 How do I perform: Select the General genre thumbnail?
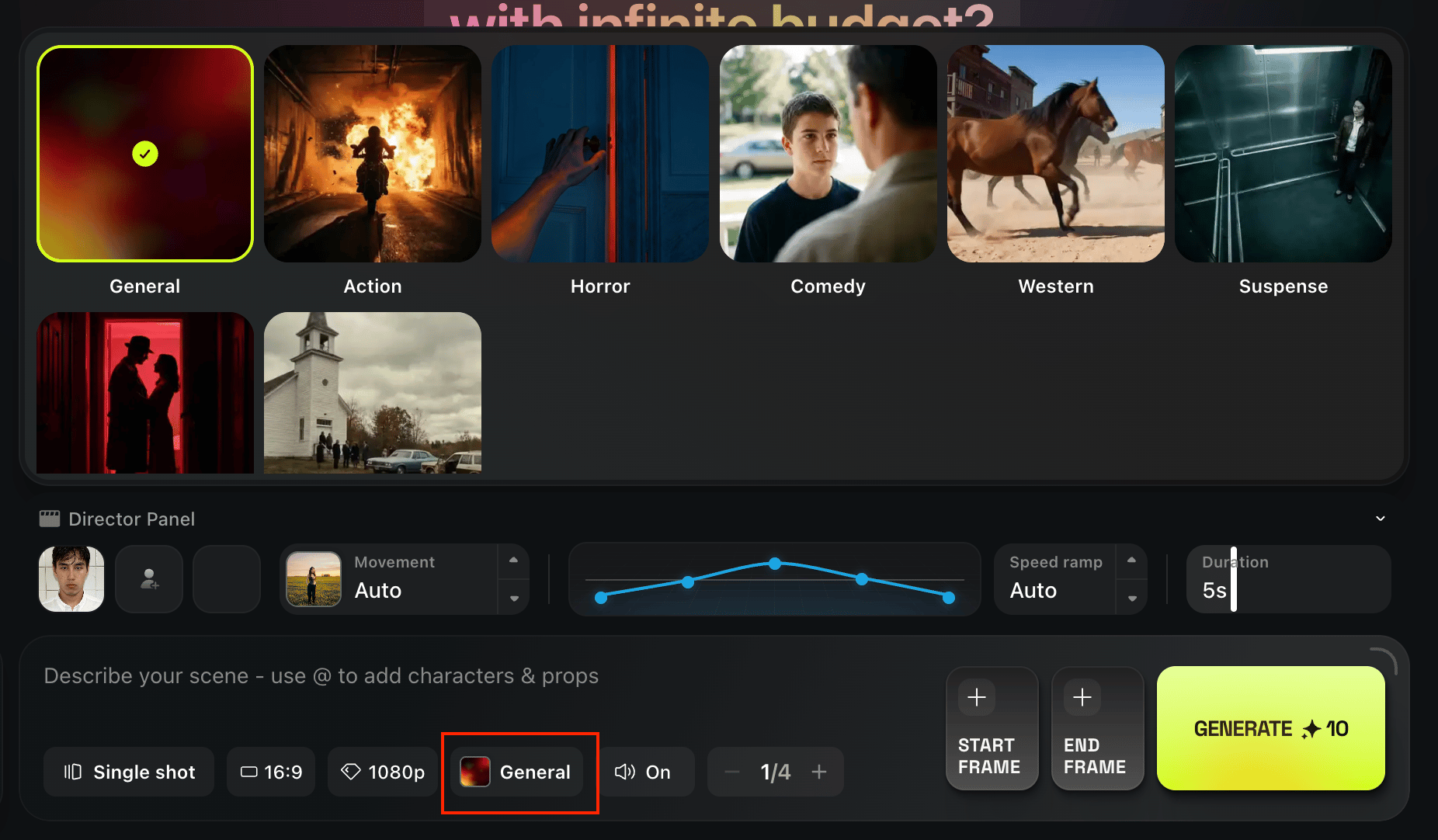coord(145,154)
